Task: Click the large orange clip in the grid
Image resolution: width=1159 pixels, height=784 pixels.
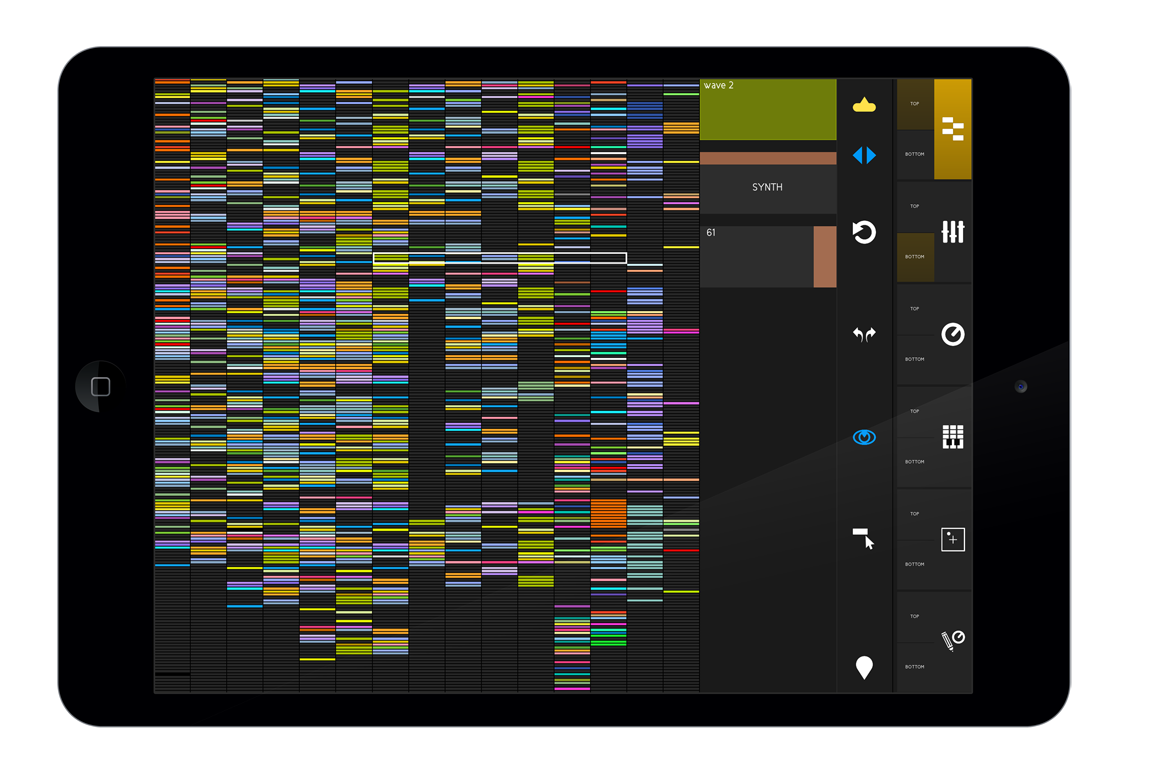Action: (608, 513)
